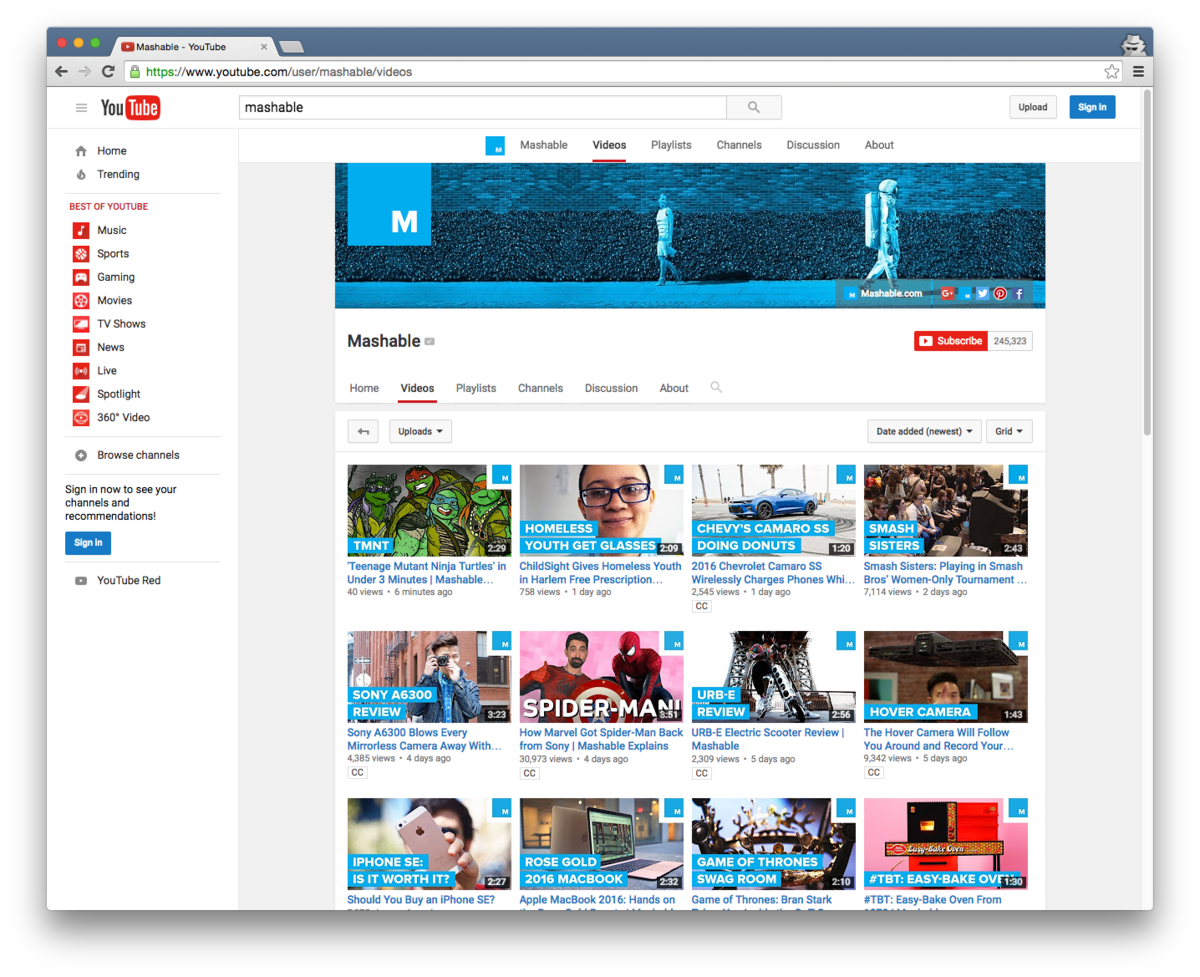Open News in sidebar
Screen dimensions: 1200x977
tap(110, 347)
